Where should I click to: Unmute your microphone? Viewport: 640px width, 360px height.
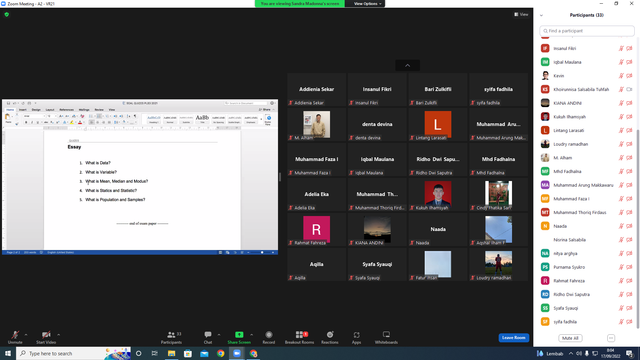coord(15,337)
